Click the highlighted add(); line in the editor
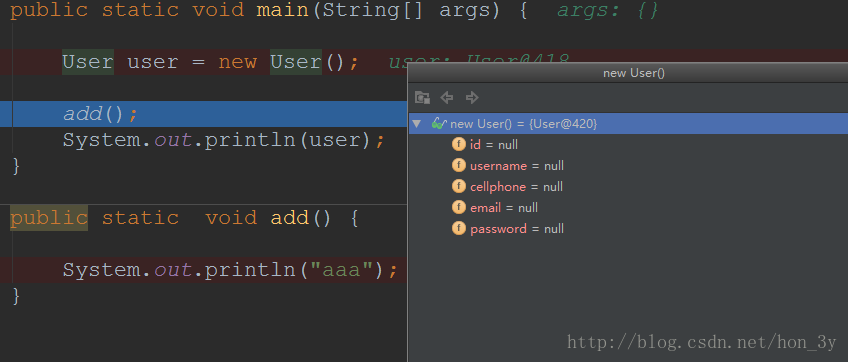The width and height of the screenshot is (848, 362). tap(203, 114)
